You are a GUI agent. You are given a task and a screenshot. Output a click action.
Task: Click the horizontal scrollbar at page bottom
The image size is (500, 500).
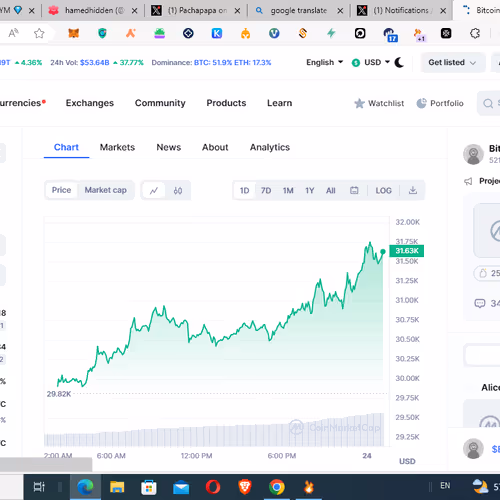tap(46, 464)
